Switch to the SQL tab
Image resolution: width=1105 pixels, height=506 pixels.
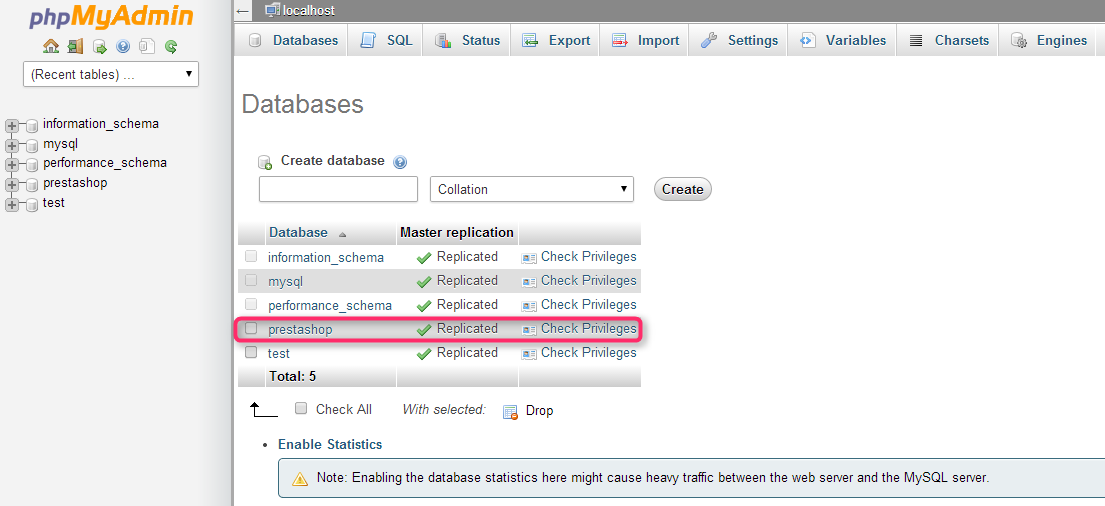coord(385,40)
